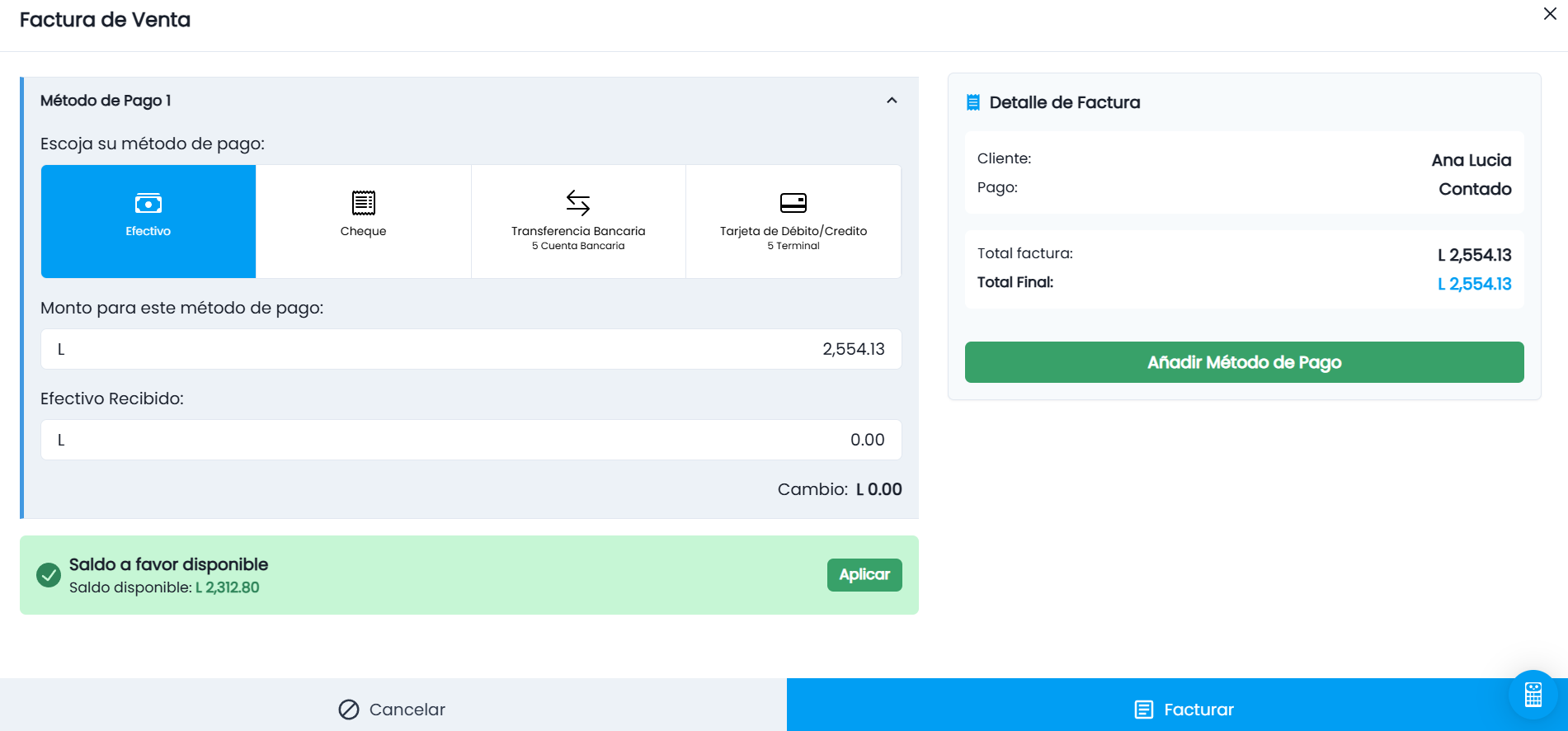The height and width of the screenshot is (731, 1568).
Task: Cancel the sales invoice
Action: tap(393, 705)
